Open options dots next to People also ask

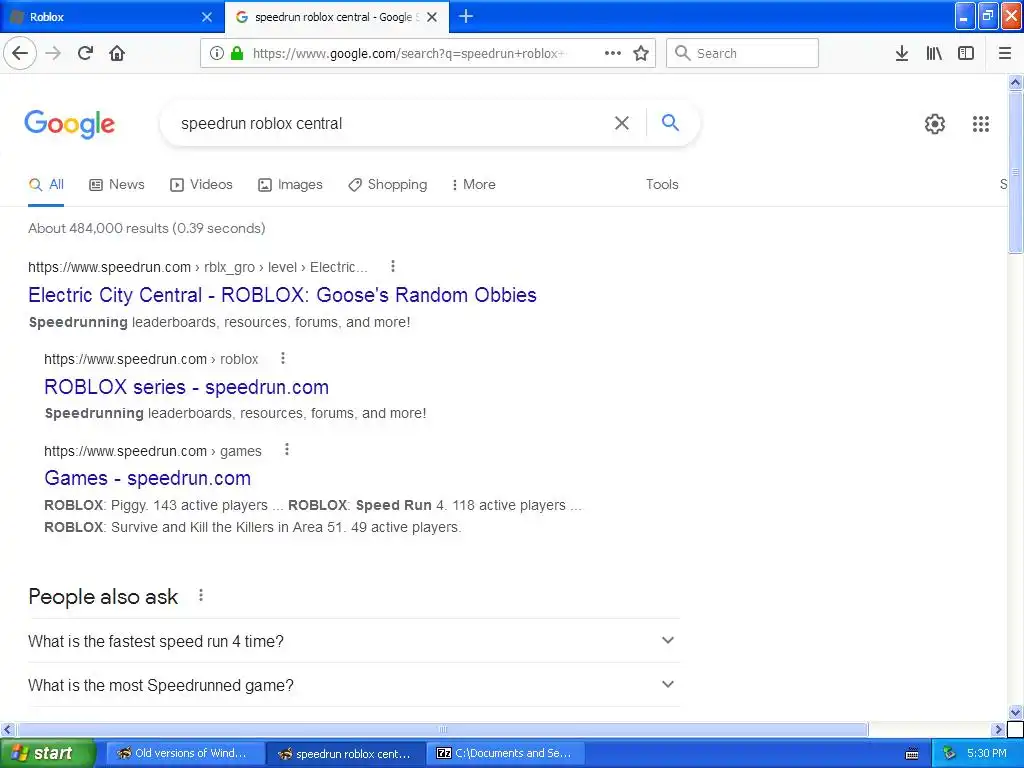pyautogui.click(x=201, y=596)
